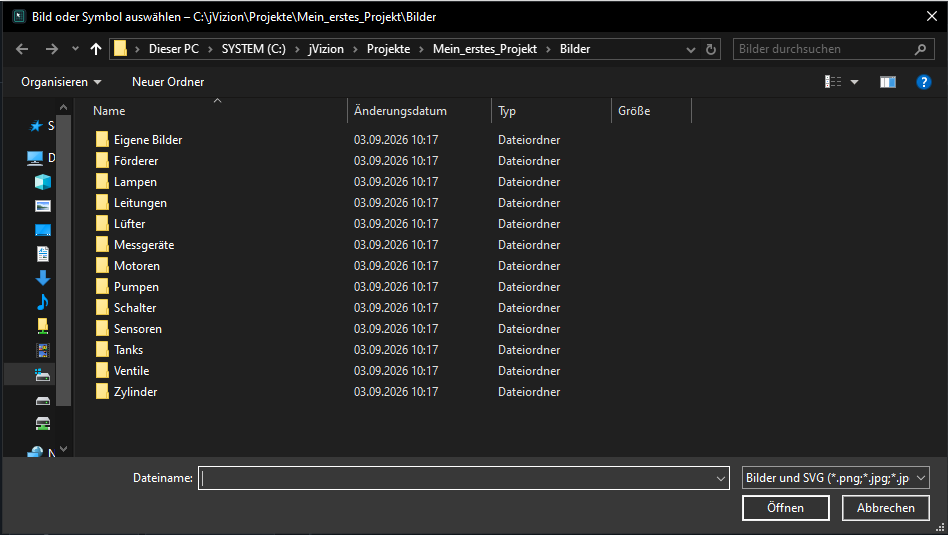The image size is (948, 535).
Task: Click 'Mein_erstes_Projekt' in address breadcrumb
Action: coord(485,49)
